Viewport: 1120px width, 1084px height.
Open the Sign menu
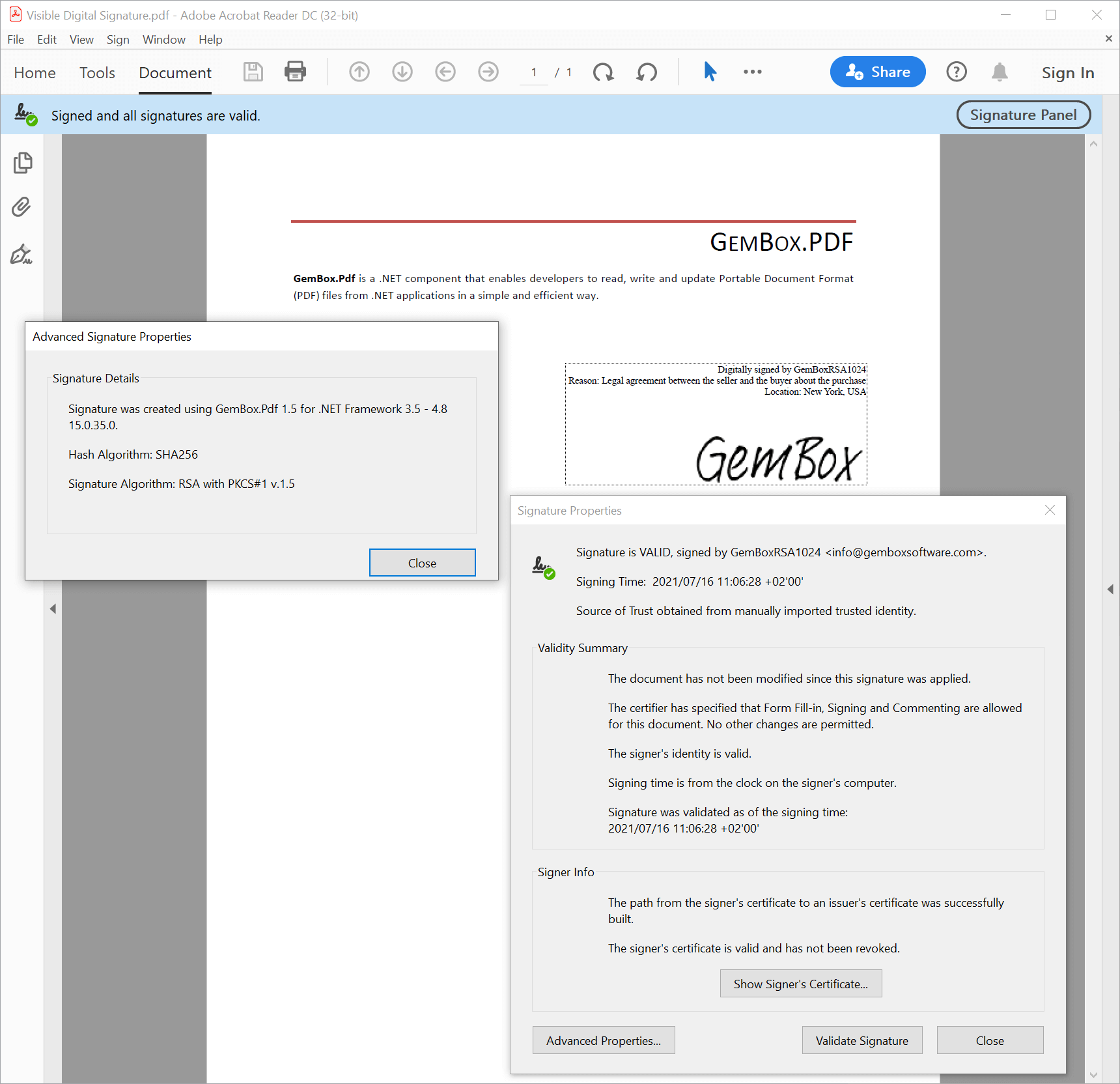[x=118, y=40]
